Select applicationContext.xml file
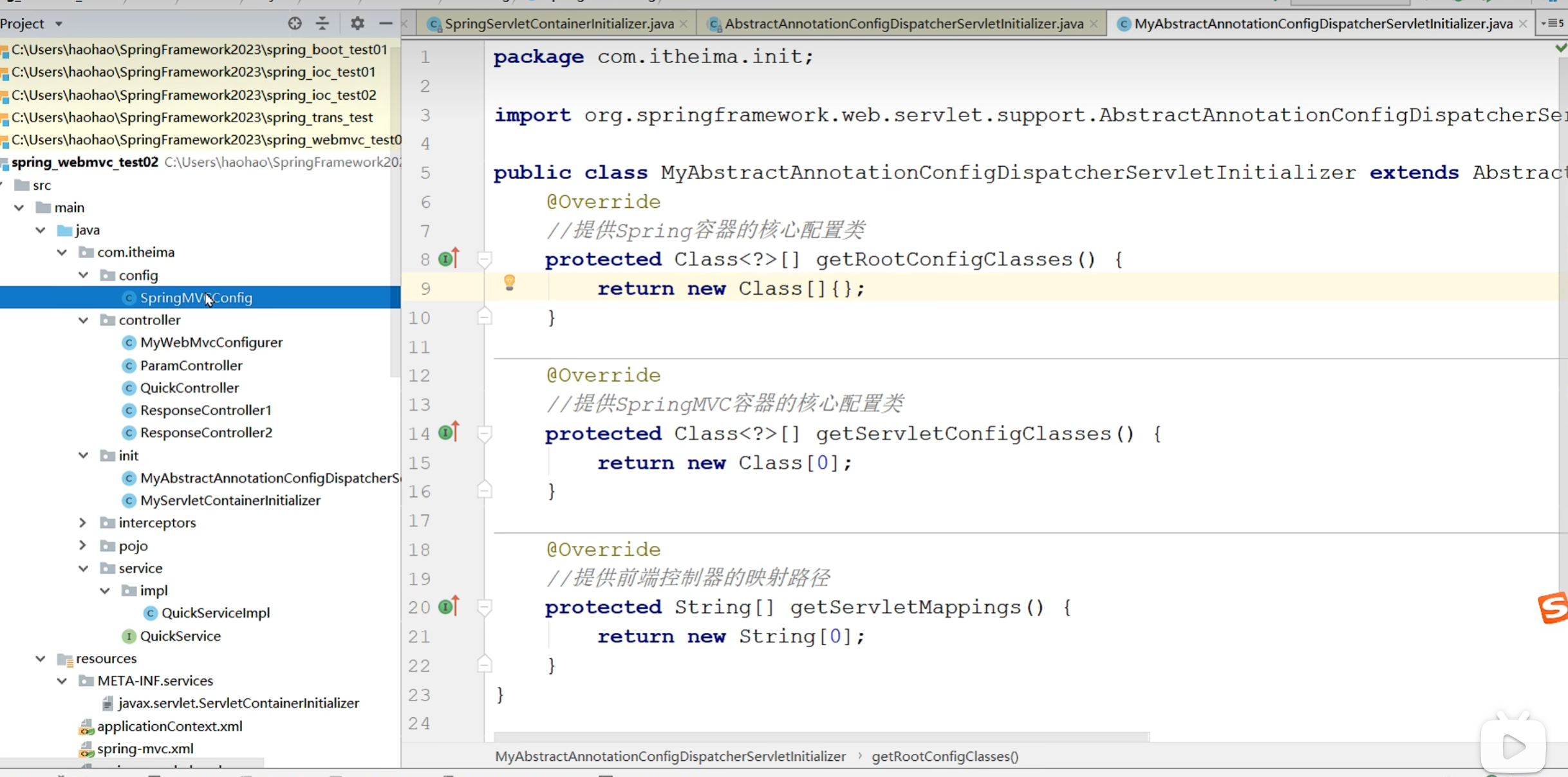 (169, 726)
